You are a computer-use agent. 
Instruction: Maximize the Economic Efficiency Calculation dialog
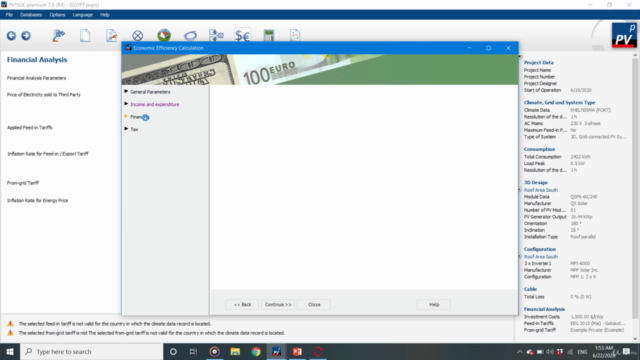(x=489, y=48)
